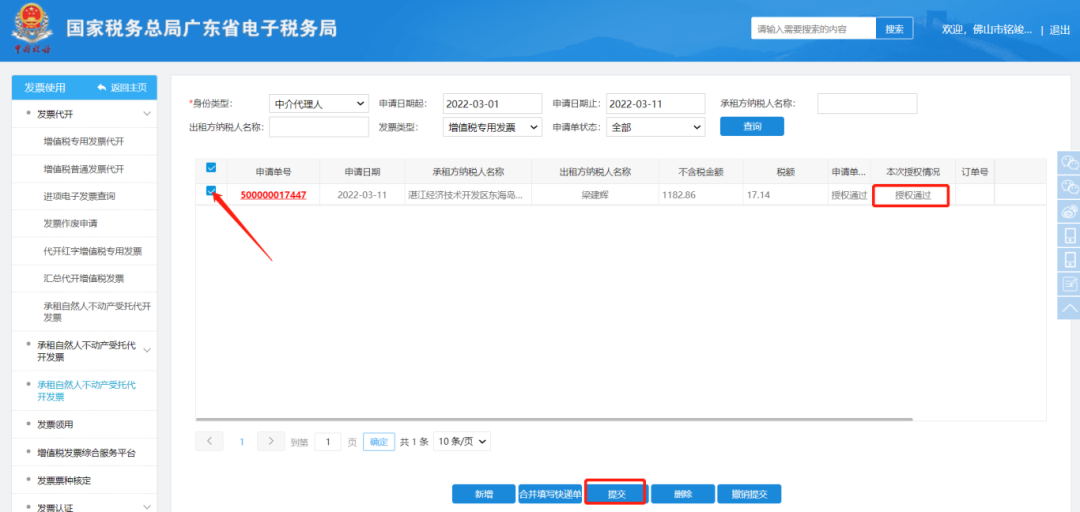The image size is (1080, 512).
Task: Click page number 1 in pagination
Action: pyautogui.click(x=242, y=442)
